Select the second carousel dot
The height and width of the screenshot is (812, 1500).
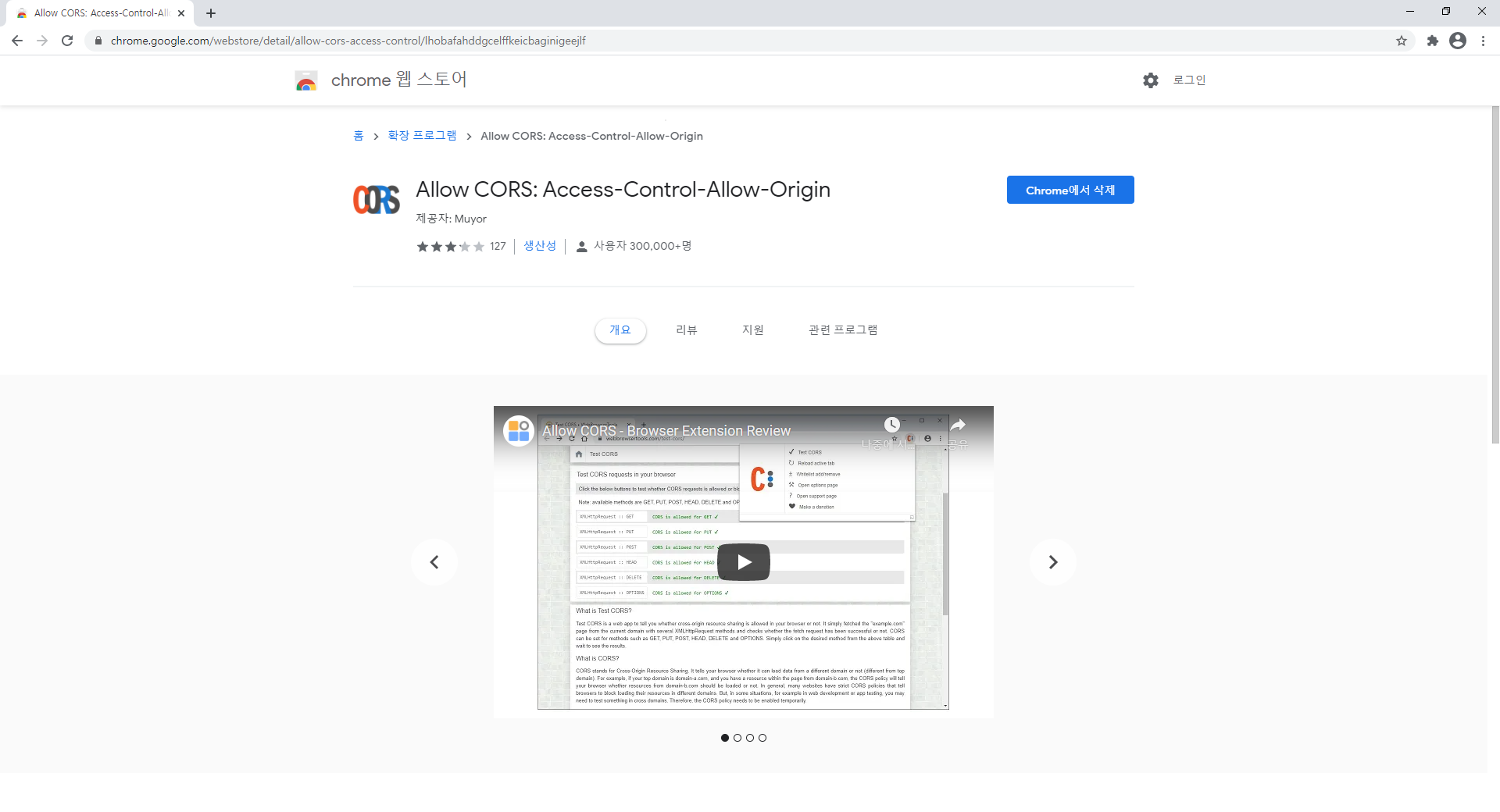point(737,738)
